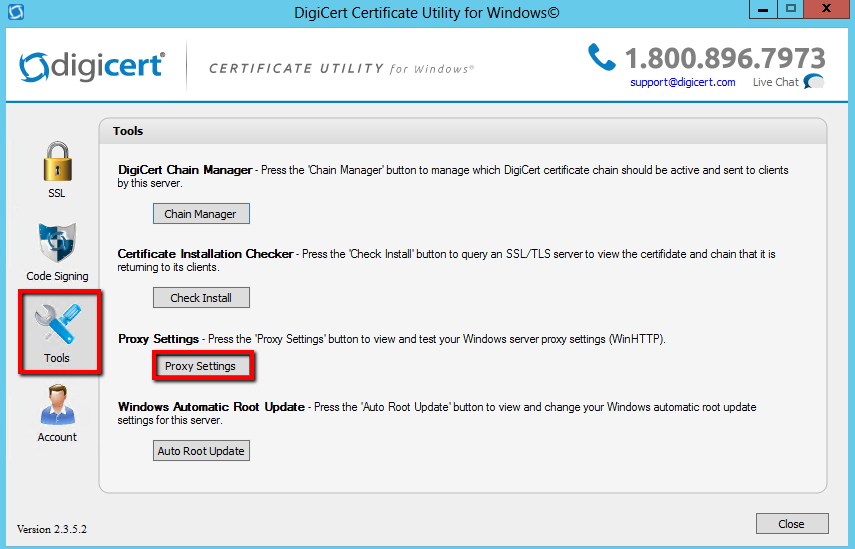The width and height of the screenshot is (855, 549).
Task: Maximize the Certificate Utility window
Action: tap(790, 9)
